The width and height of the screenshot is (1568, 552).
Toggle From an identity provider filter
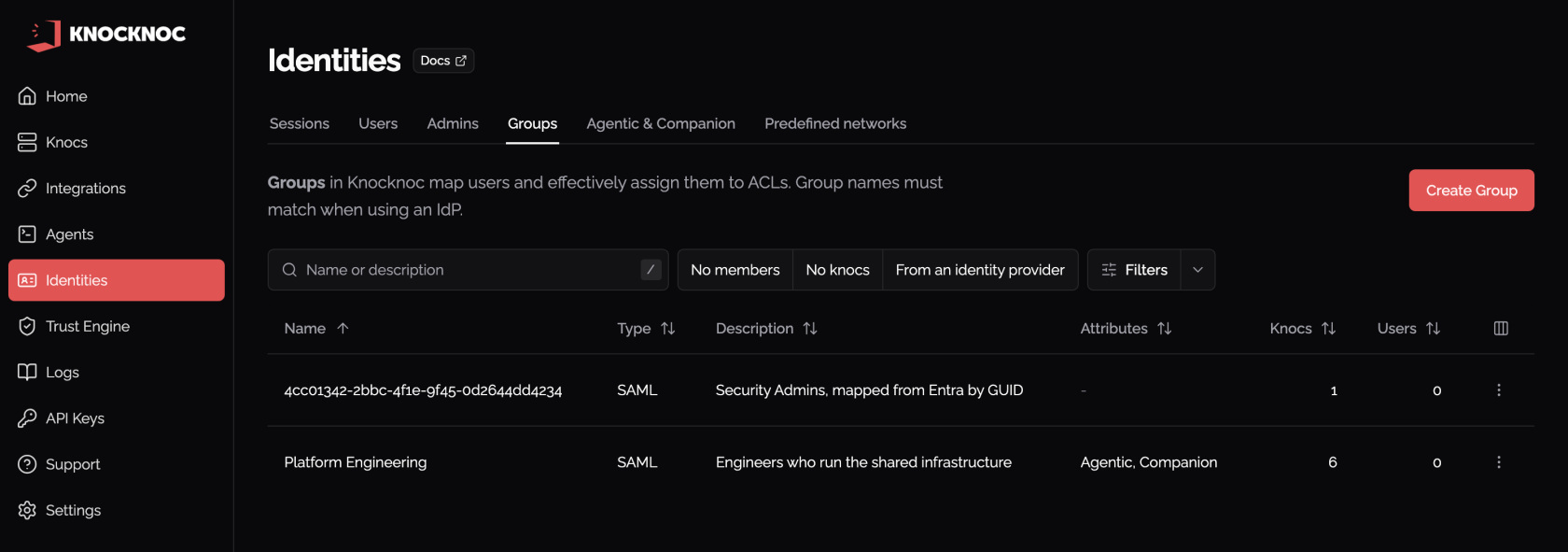pos(980,270)
